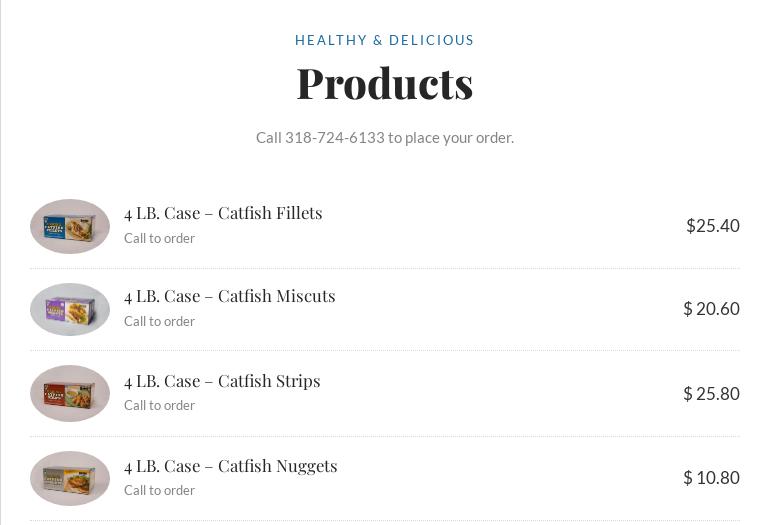Click the phone number 318-724-6133 text
The height and width of the screenshot is (525, 770).
click(x=334, y=138)
